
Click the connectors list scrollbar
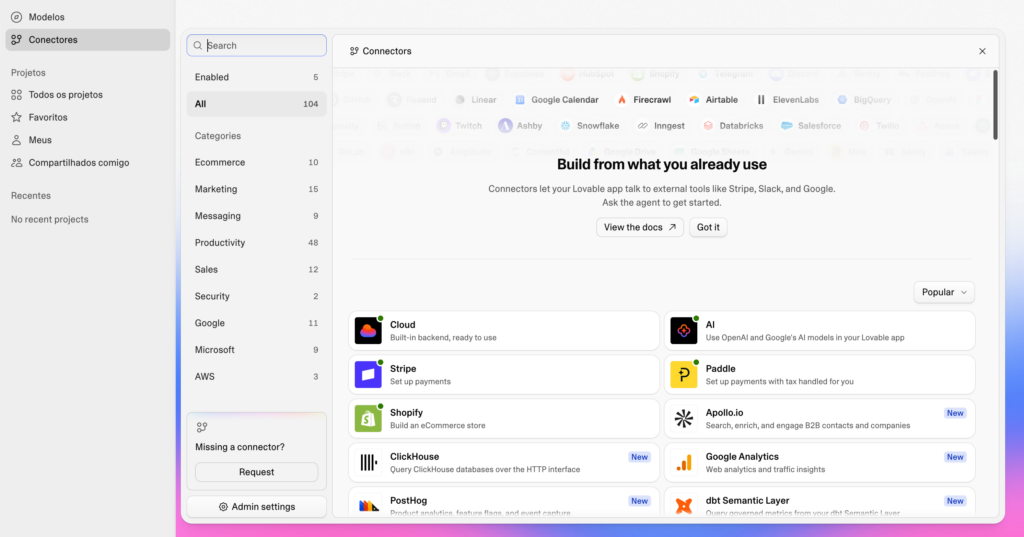tap(995, 105)
